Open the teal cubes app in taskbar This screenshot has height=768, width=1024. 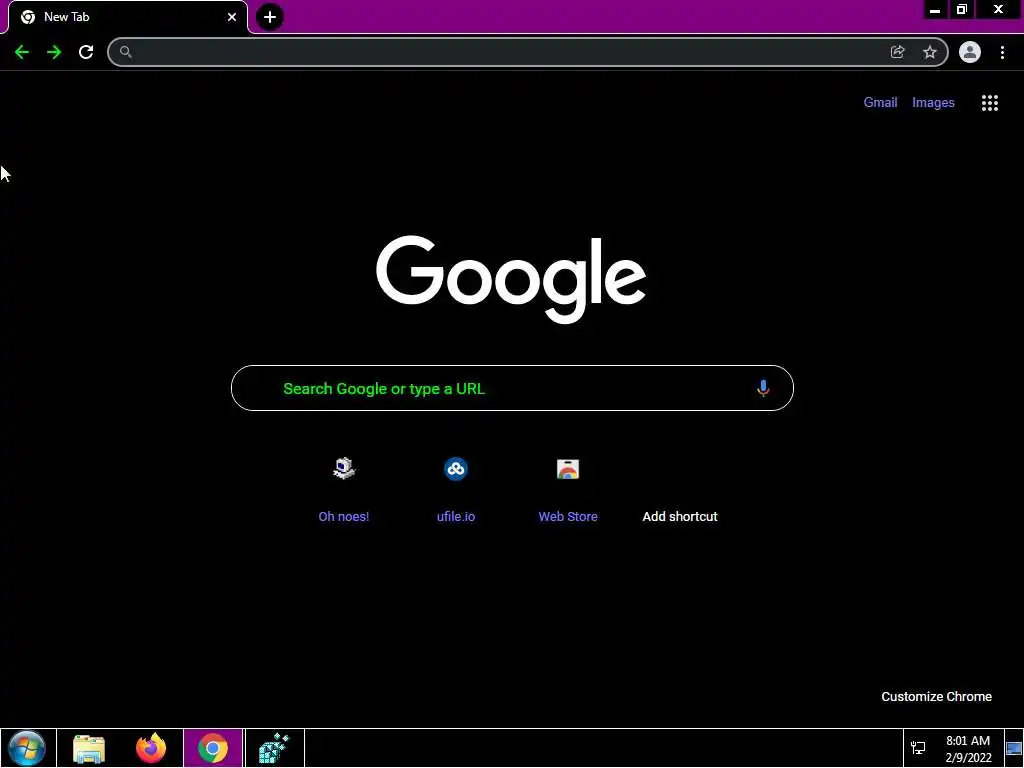point(274,748)
